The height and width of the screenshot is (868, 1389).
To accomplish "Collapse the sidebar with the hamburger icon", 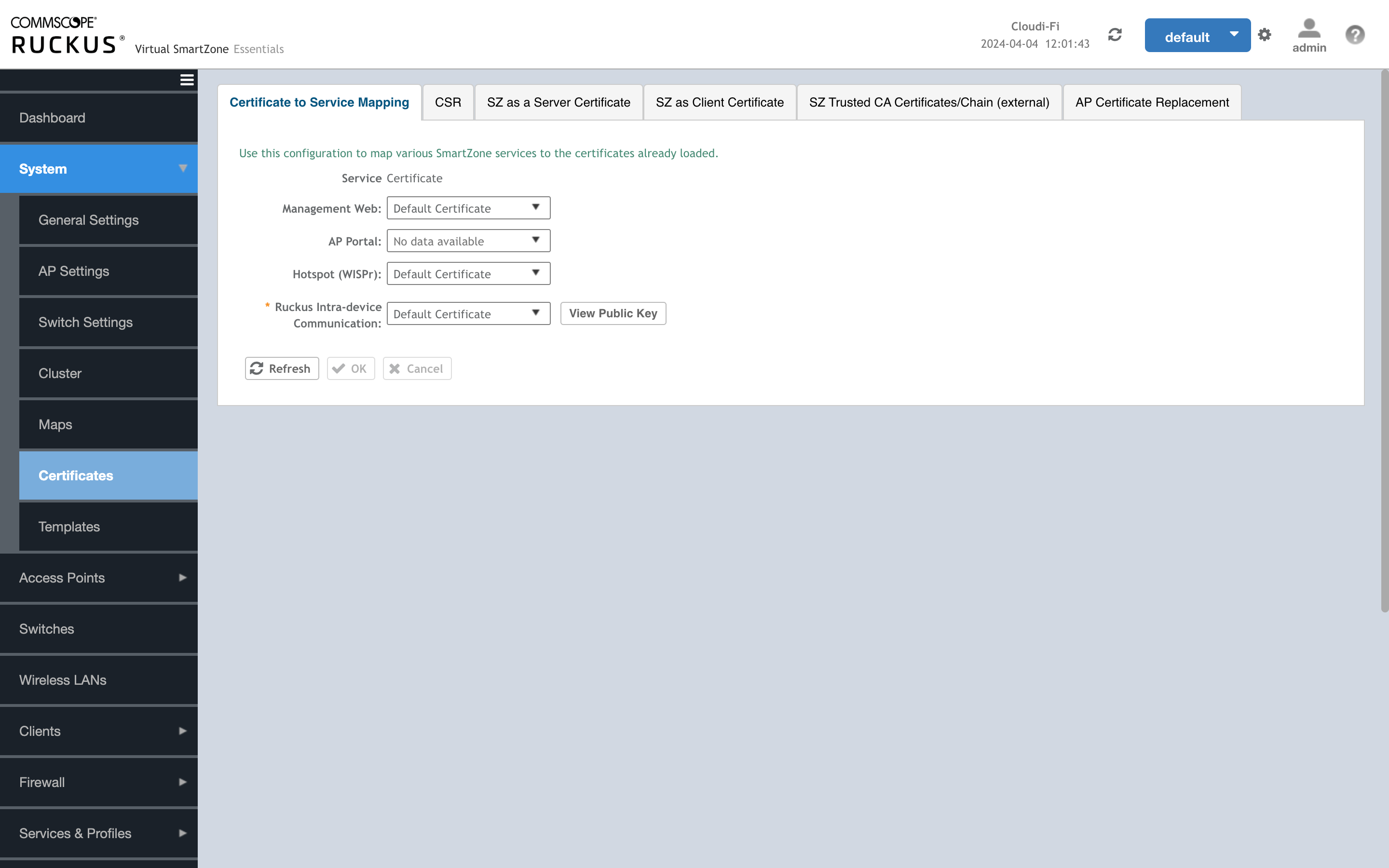I will [x=186, y=80].
